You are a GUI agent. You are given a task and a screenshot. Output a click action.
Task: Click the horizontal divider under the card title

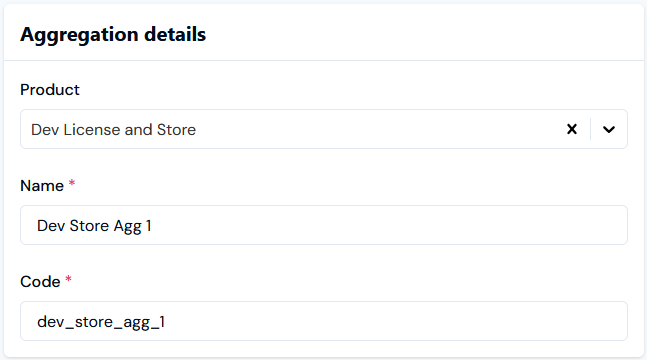click(324, 61)
